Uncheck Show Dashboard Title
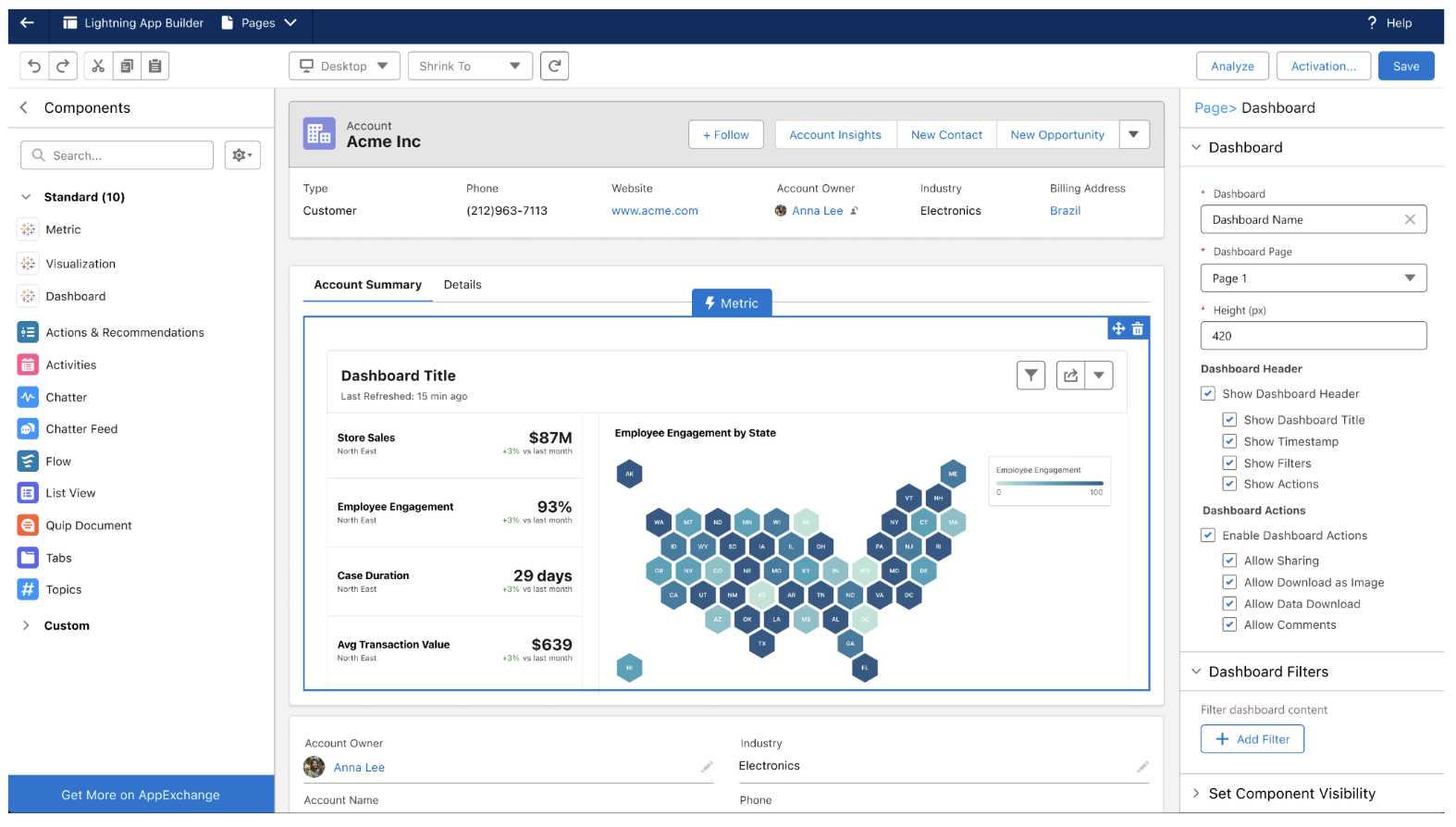This screenshot has height=827, width=1456. 1229,420
